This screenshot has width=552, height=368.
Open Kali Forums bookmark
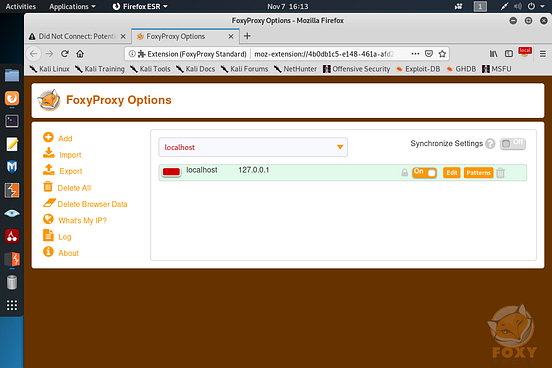point(244,69)
